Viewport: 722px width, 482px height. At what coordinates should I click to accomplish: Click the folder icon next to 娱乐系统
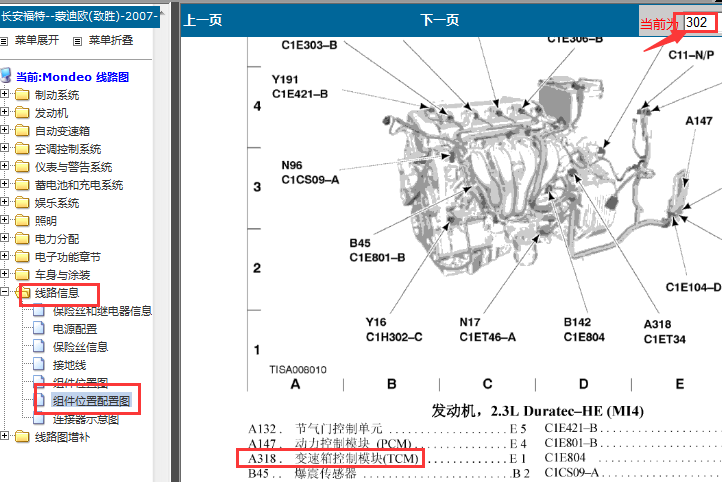click(22, 203)
